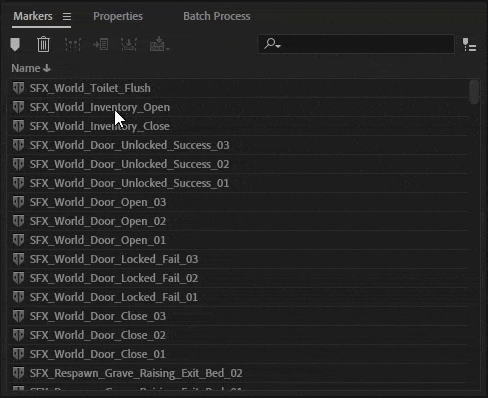Select marker SFX_World_Door_Unlocked_Success_02
The image size is (488, 398).
(239, 164)
